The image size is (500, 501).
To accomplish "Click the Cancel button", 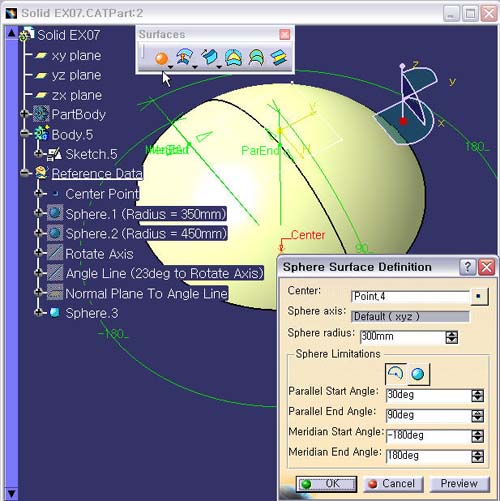I will tap(393, 484).
